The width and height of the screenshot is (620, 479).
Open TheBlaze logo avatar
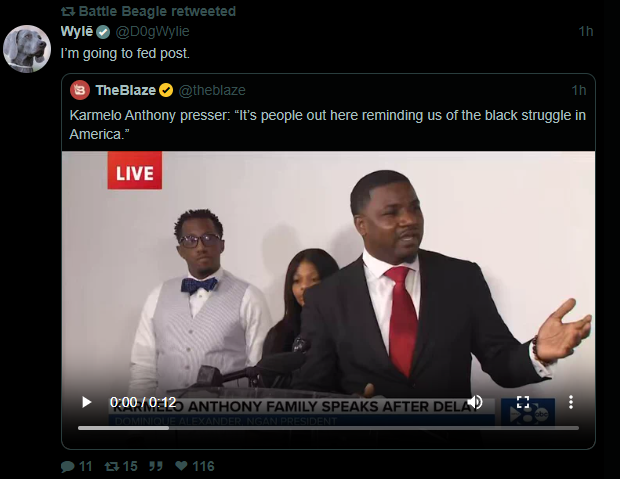(80, 90)
